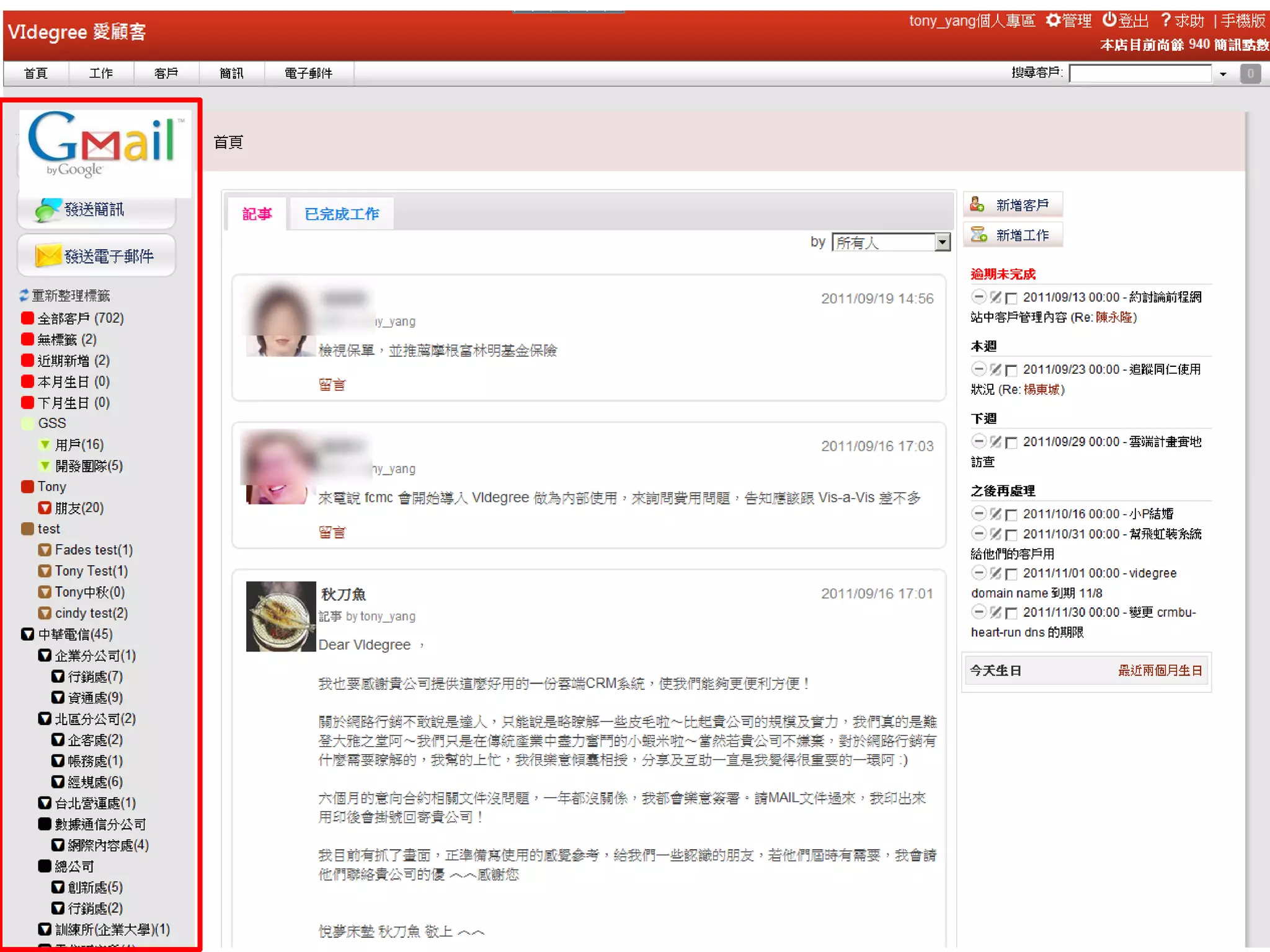This screenshot has height=952, width=1270.
Task: Open the 搜尋客戶 search dropdown arrow
Action: pos(1223,74)
